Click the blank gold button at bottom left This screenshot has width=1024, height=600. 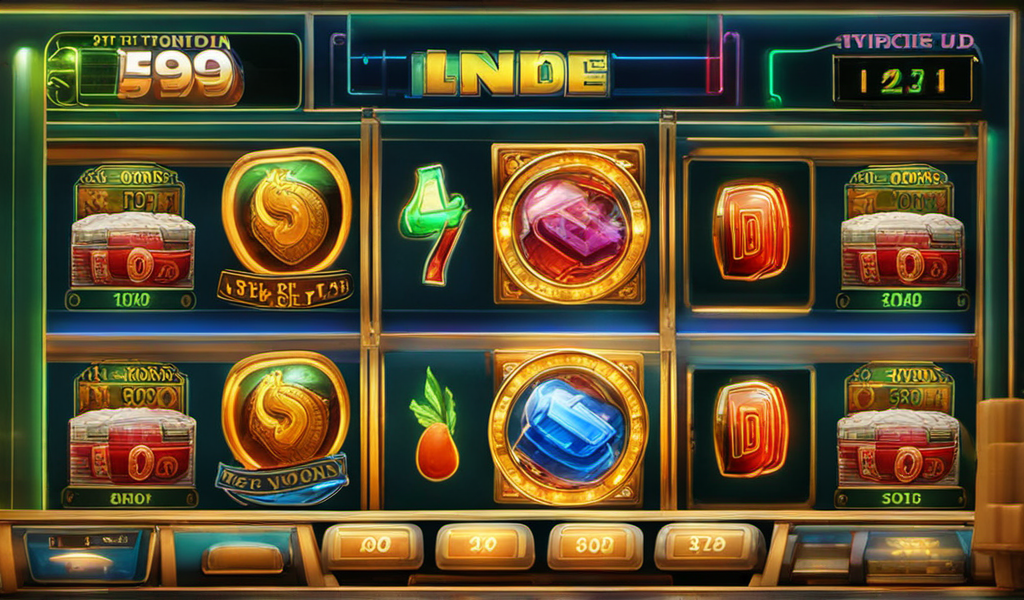click(x=242, y=558)
